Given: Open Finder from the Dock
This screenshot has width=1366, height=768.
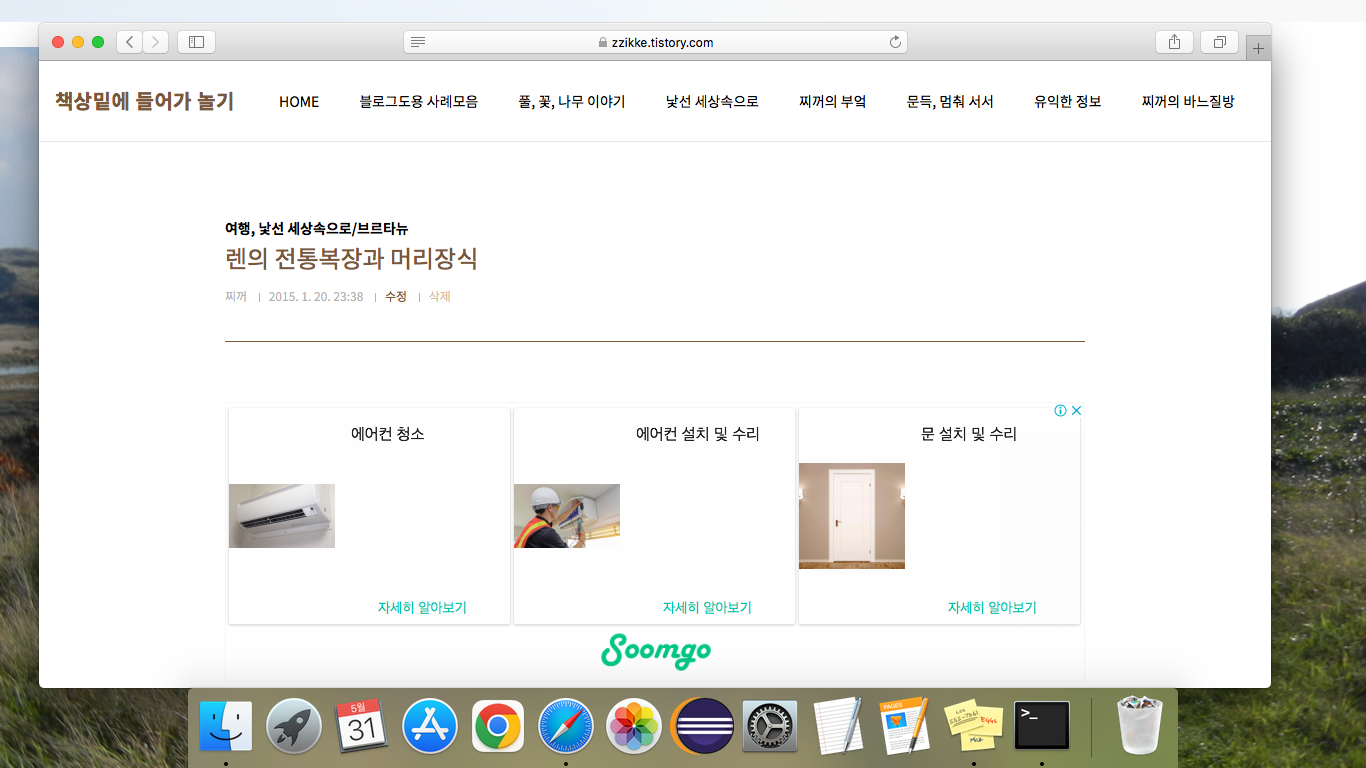Looking at the screenshot, I should [x=226, y=726].
